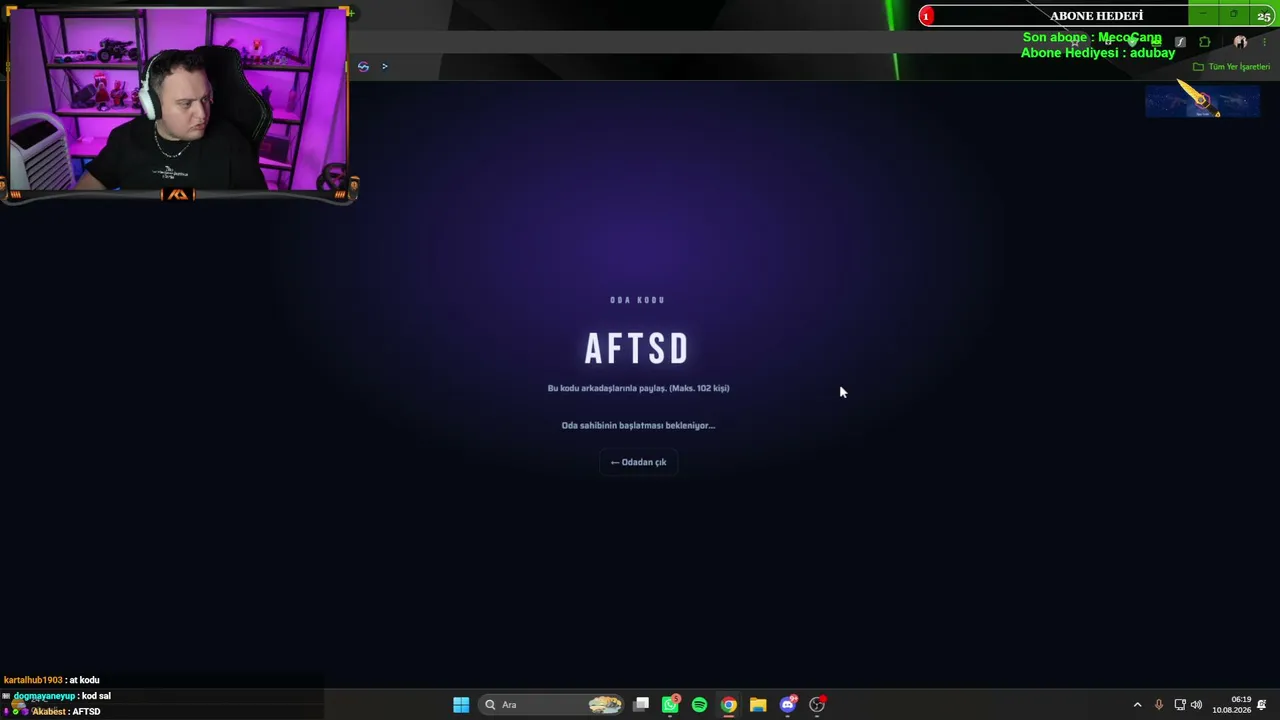Click the 'Odadan çık' leave room button
The width and height of the screenshot is (1280, 720).
tap(638, 462)
